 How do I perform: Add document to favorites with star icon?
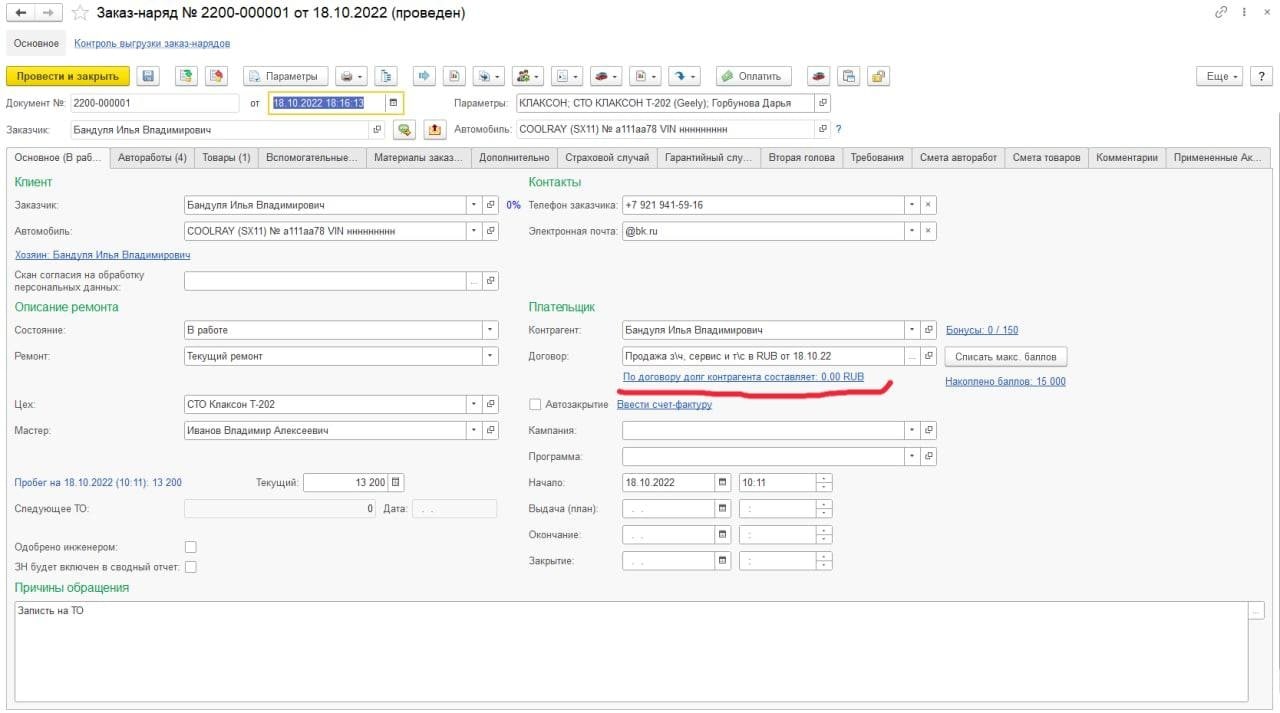click(x=80, y=13)
